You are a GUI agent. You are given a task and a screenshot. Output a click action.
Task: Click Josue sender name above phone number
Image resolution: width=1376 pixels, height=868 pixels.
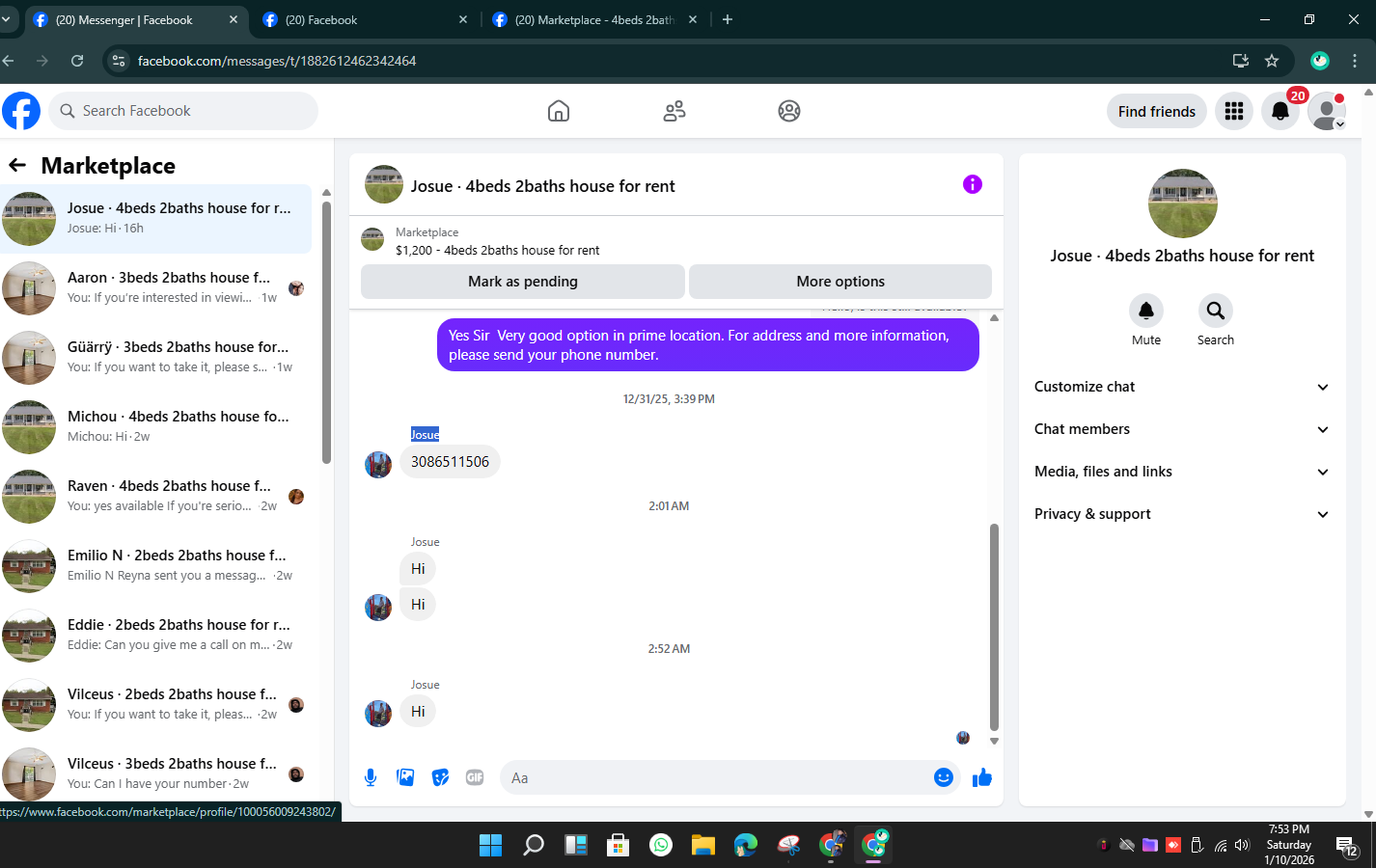click(425, 434)
